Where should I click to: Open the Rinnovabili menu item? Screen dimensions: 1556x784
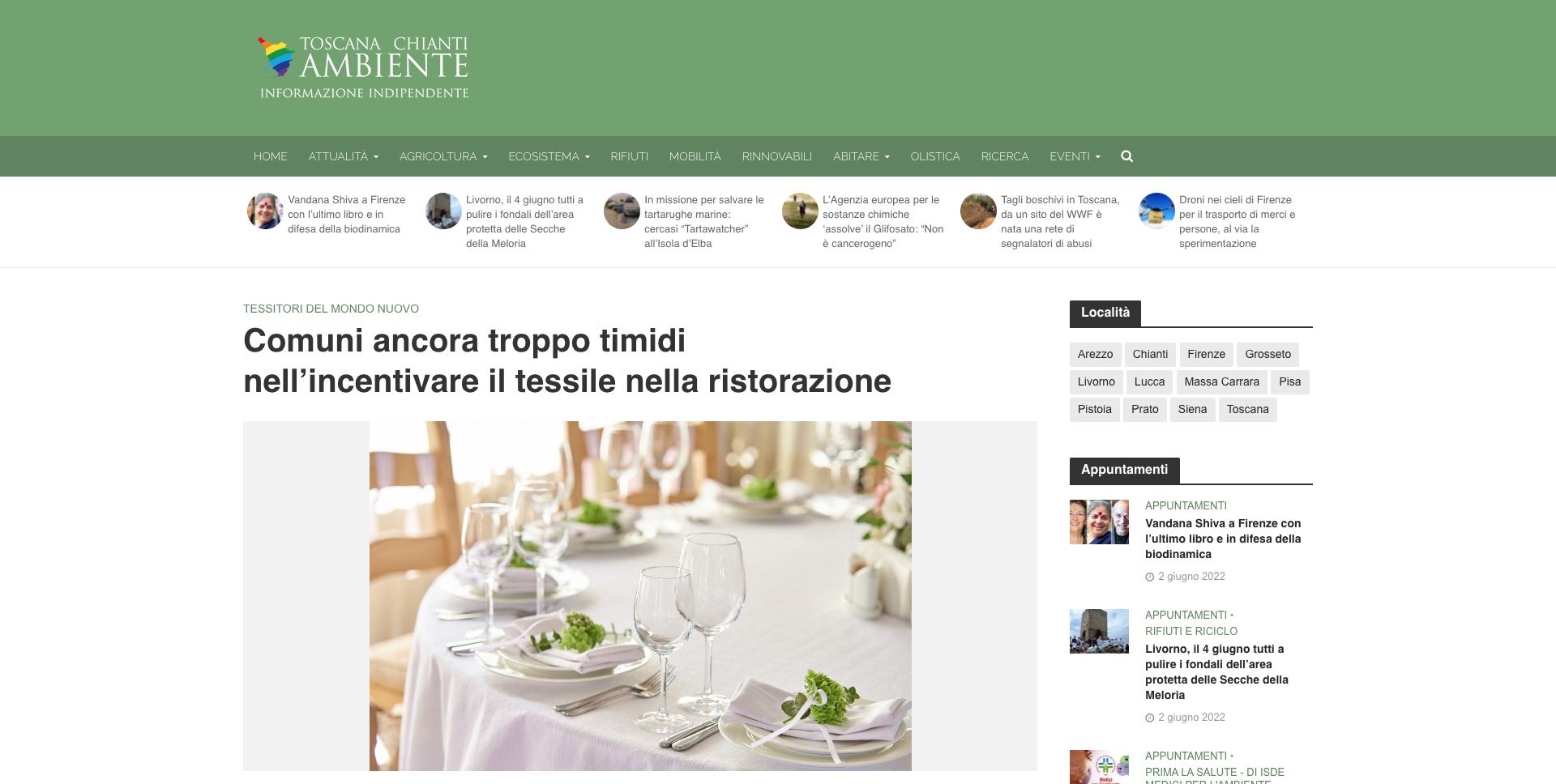point(776,156)
